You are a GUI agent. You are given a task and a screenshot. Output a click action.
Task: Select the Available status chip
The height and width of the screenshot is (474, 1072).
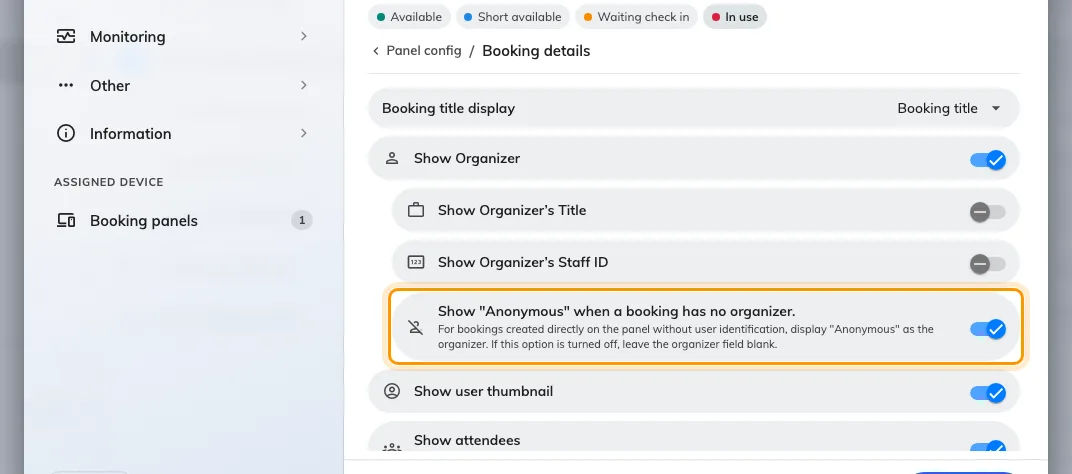(x=409, y=17)
